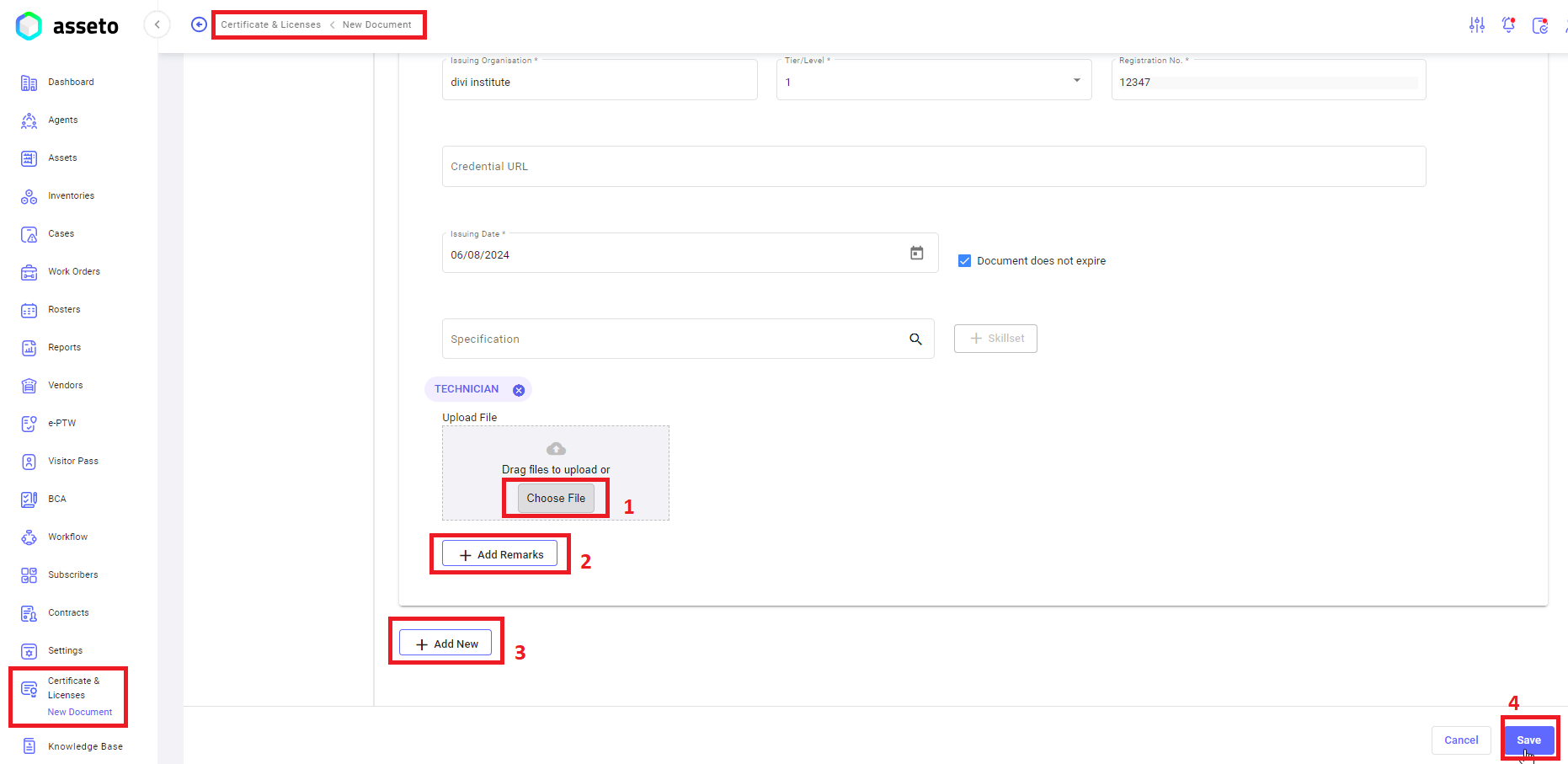
Task: Select Work Orders in the sidebar menu
Action: [x=74, y=272]
